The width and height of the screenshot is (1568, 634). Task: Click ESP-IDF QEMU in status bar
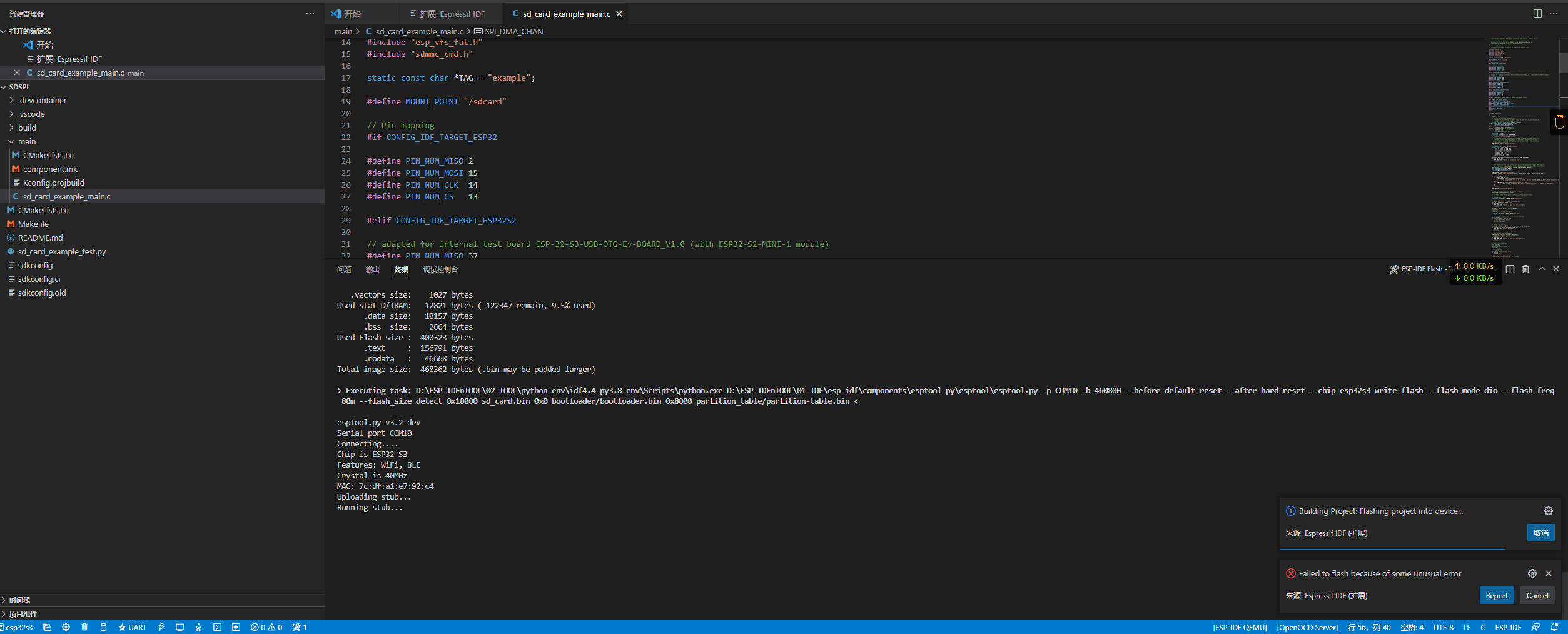pyautogui.click(x=1240, y=627)
